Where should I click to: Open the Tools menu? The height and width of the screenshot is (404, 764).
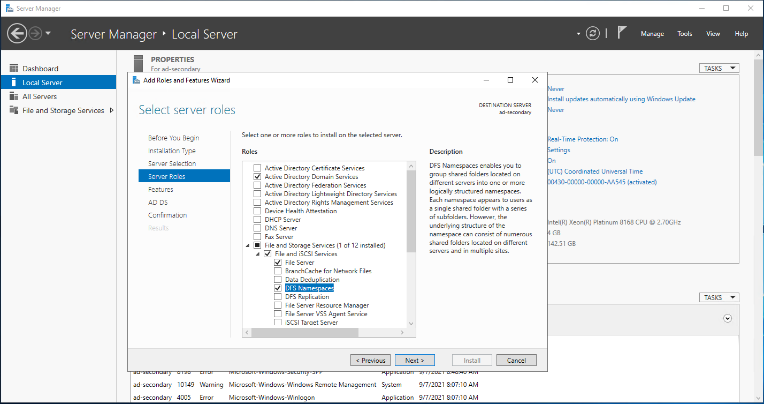(685, 34)
